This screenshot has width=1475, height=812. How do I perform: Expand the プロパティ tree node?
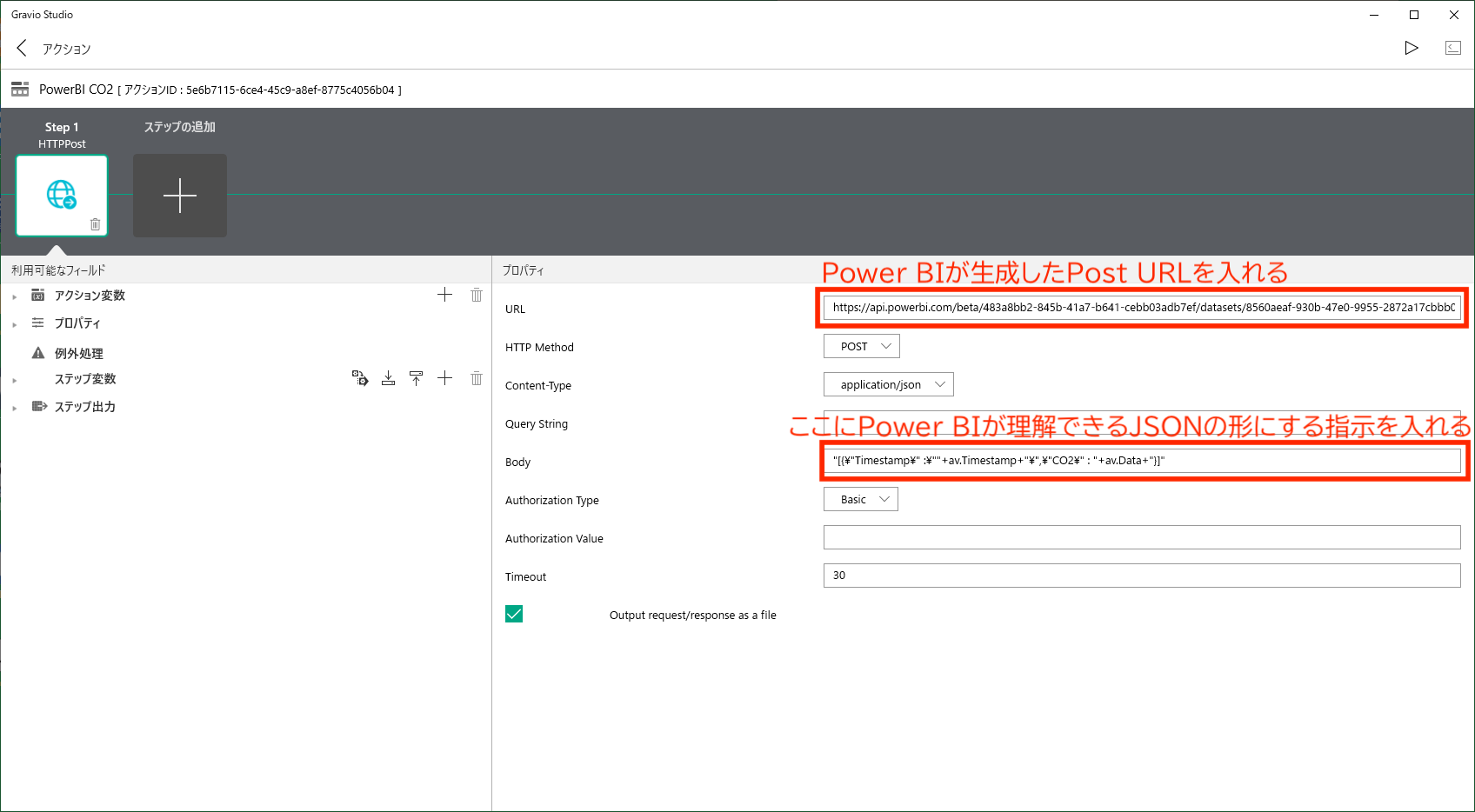[x=15, y=324]
